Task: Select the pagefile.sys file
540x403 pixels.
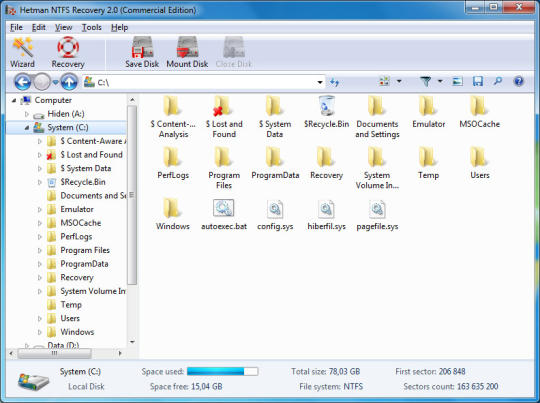Action: (x=377, y=214)
